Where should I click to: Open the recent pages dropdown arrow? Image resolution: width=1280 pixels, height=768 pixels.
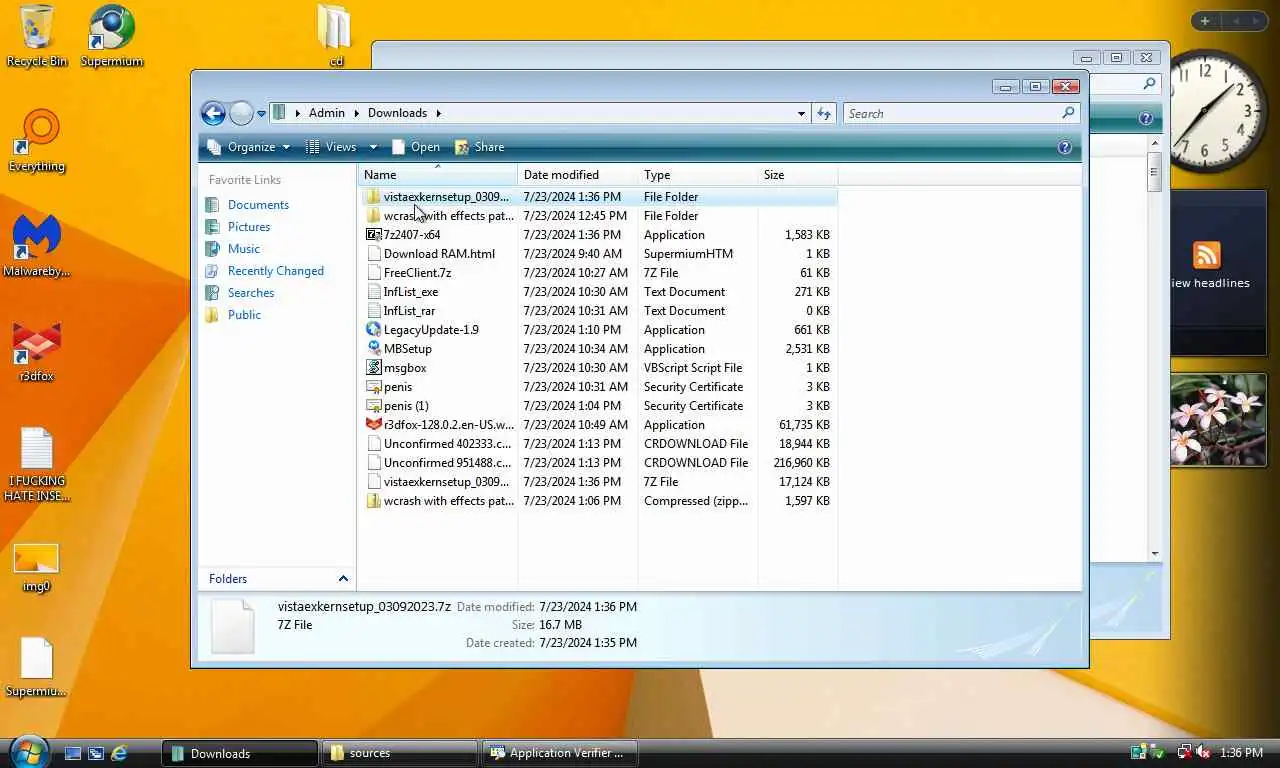pos(262,114)
